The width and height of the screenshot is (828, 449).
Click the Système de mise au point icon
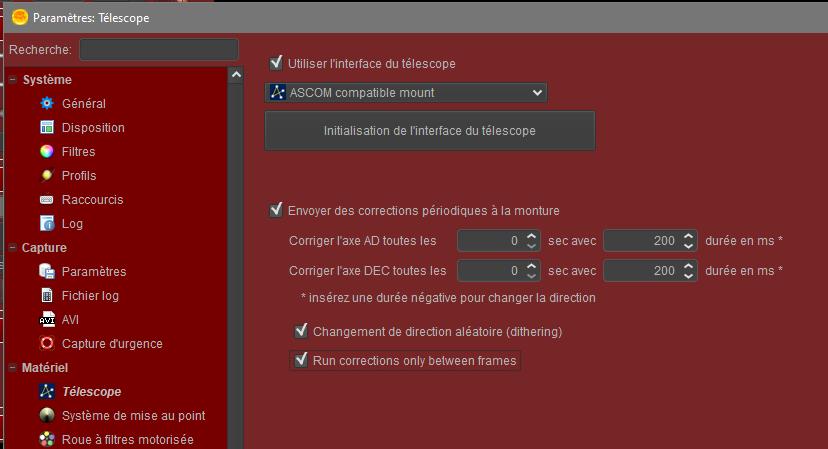point(47,416)
